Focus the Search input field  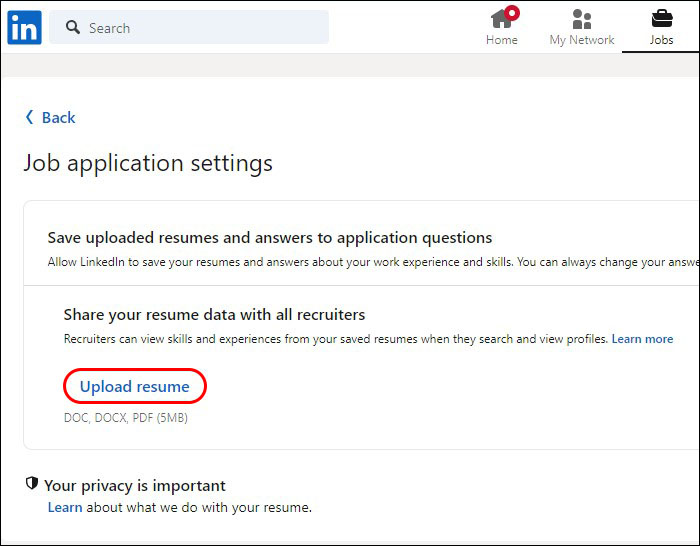(200, 28)
